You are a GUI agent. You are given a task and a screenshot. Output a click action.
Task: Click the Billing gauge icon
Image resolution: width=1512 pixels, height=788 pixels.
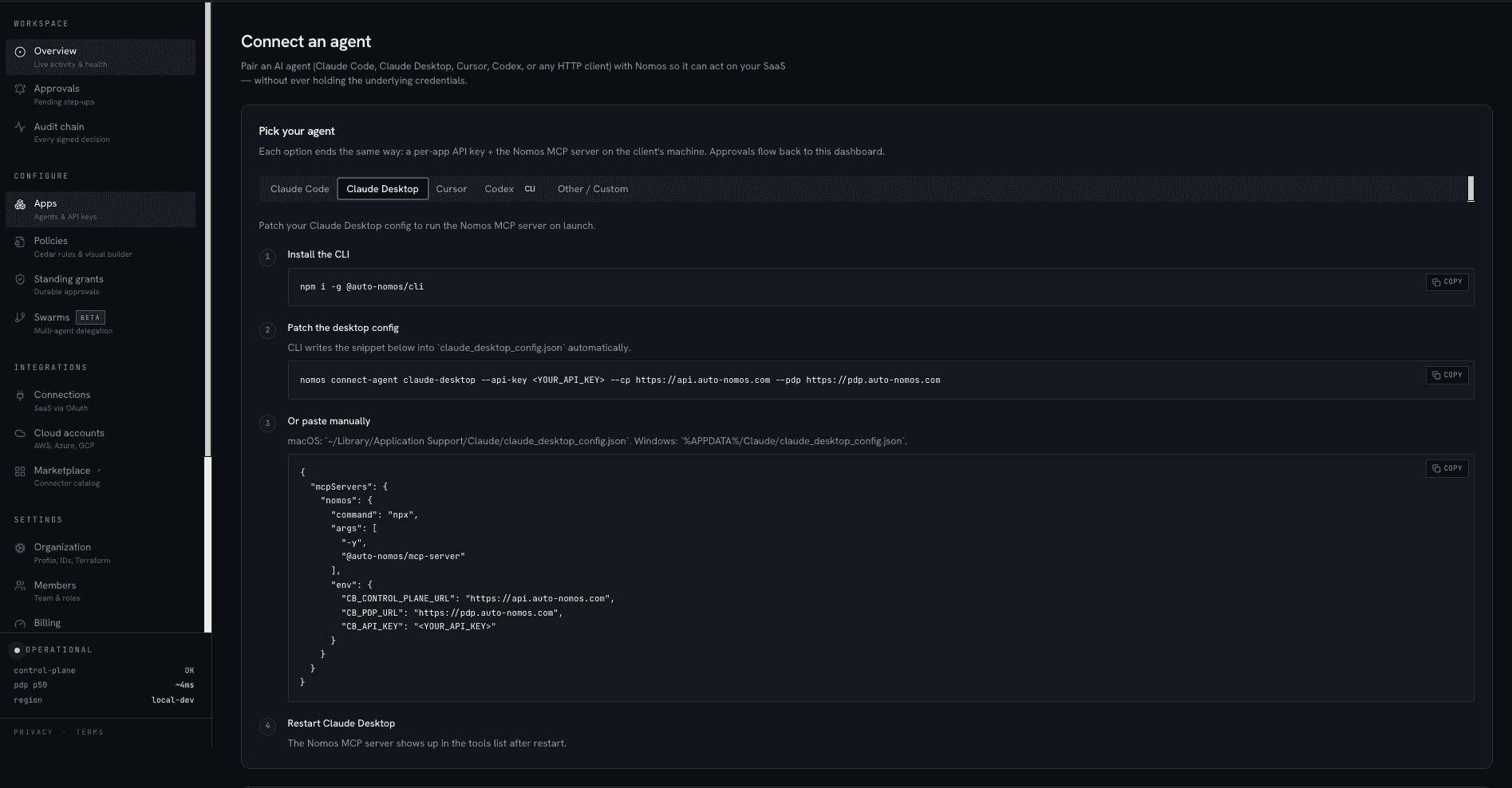coord(20,624)
